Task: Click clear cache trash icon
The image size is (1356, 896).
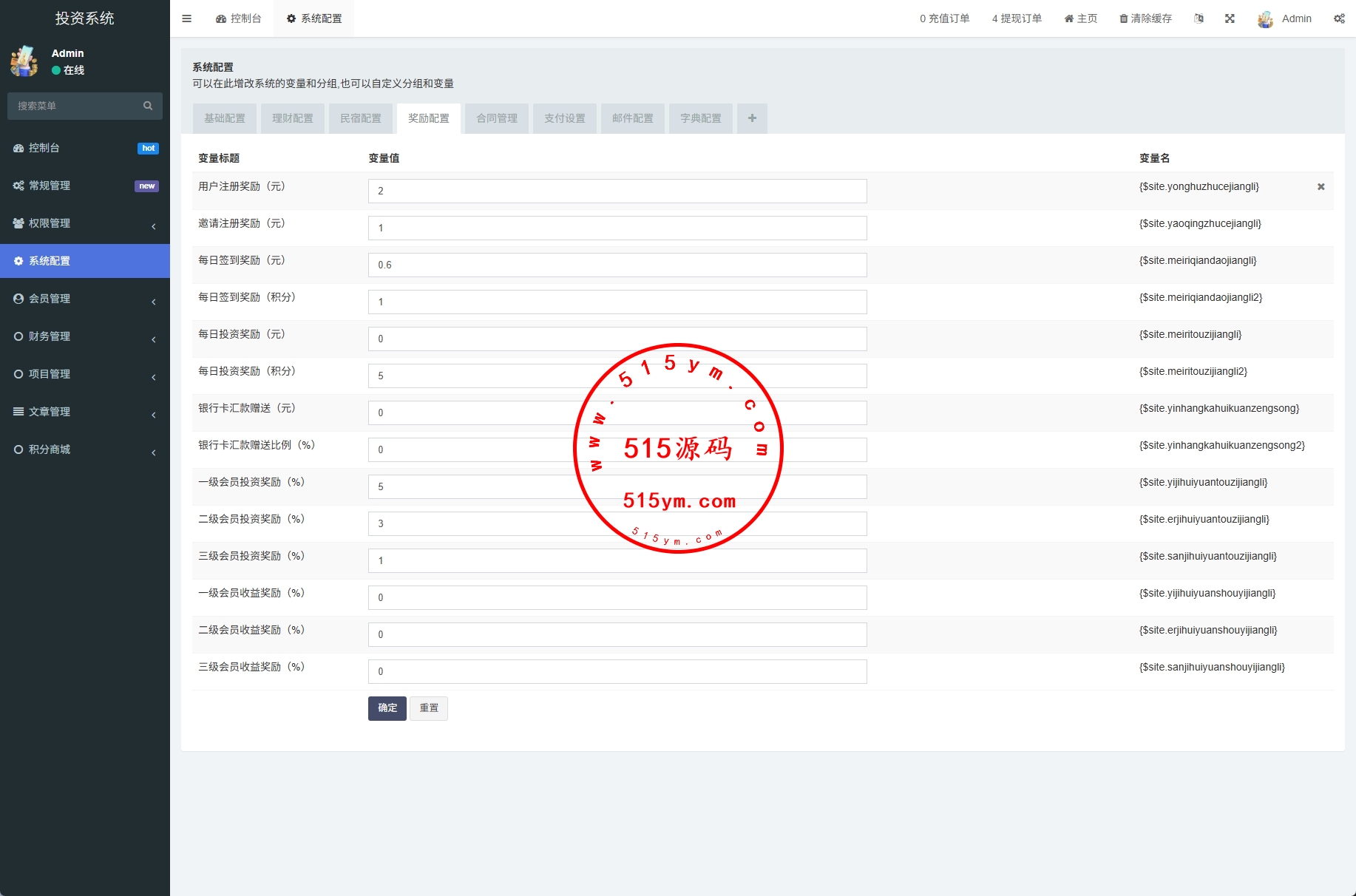Action: pyautogui.click(x=1124, y=18)
